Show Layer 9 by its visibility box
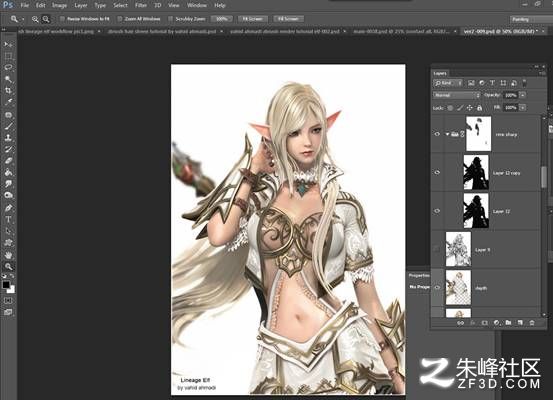 [437, 249]
